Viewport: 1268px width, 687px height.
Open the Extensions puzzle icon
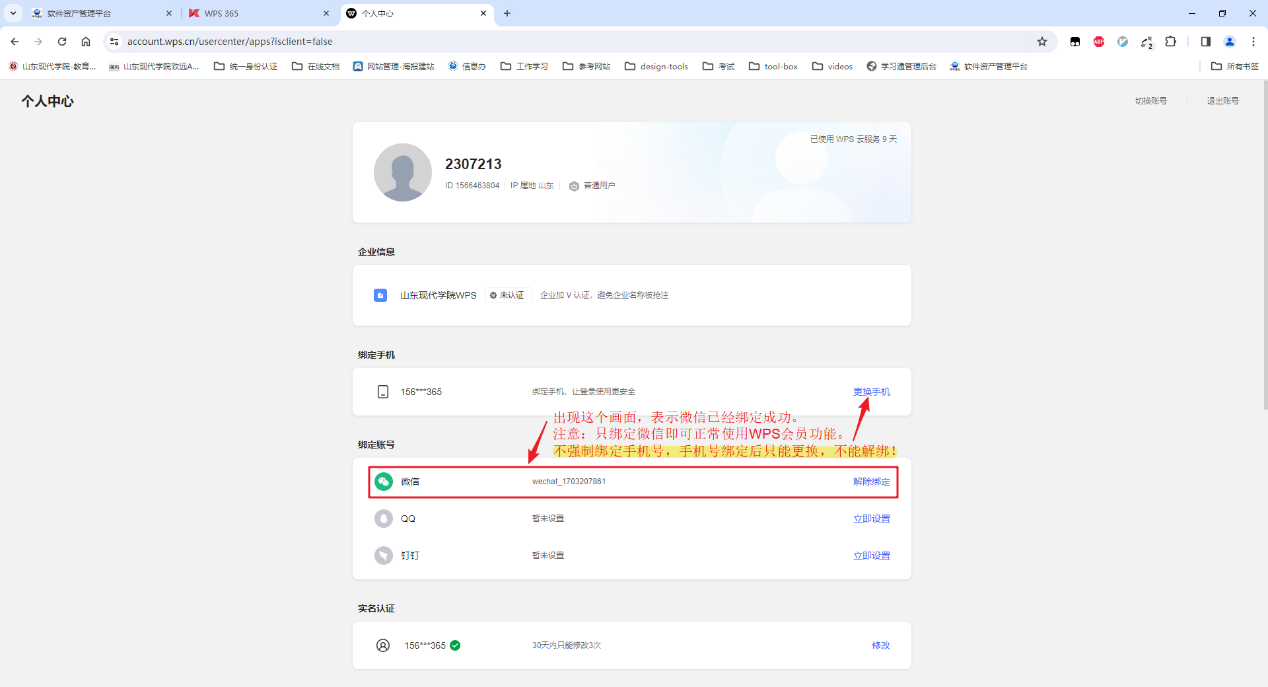point(1171,42)
